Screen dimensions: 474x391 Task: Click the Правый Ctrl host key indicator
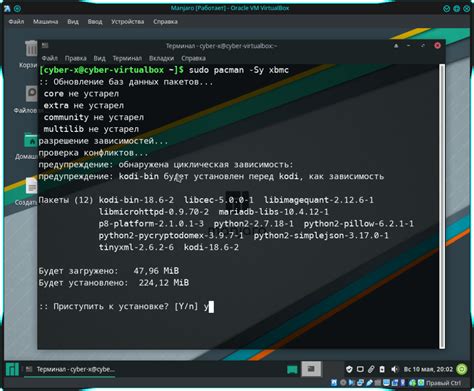[x=443, y=383]
